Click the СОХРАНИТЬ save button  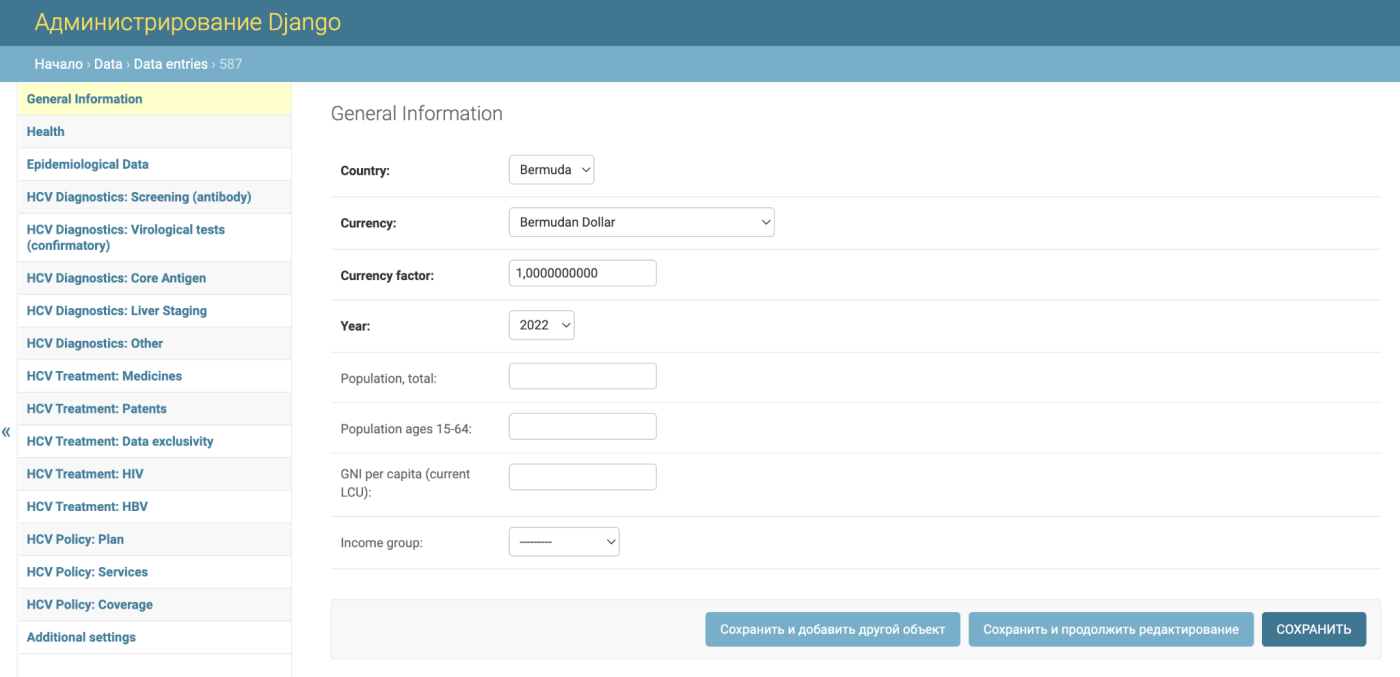click(x=1314, y=629)
